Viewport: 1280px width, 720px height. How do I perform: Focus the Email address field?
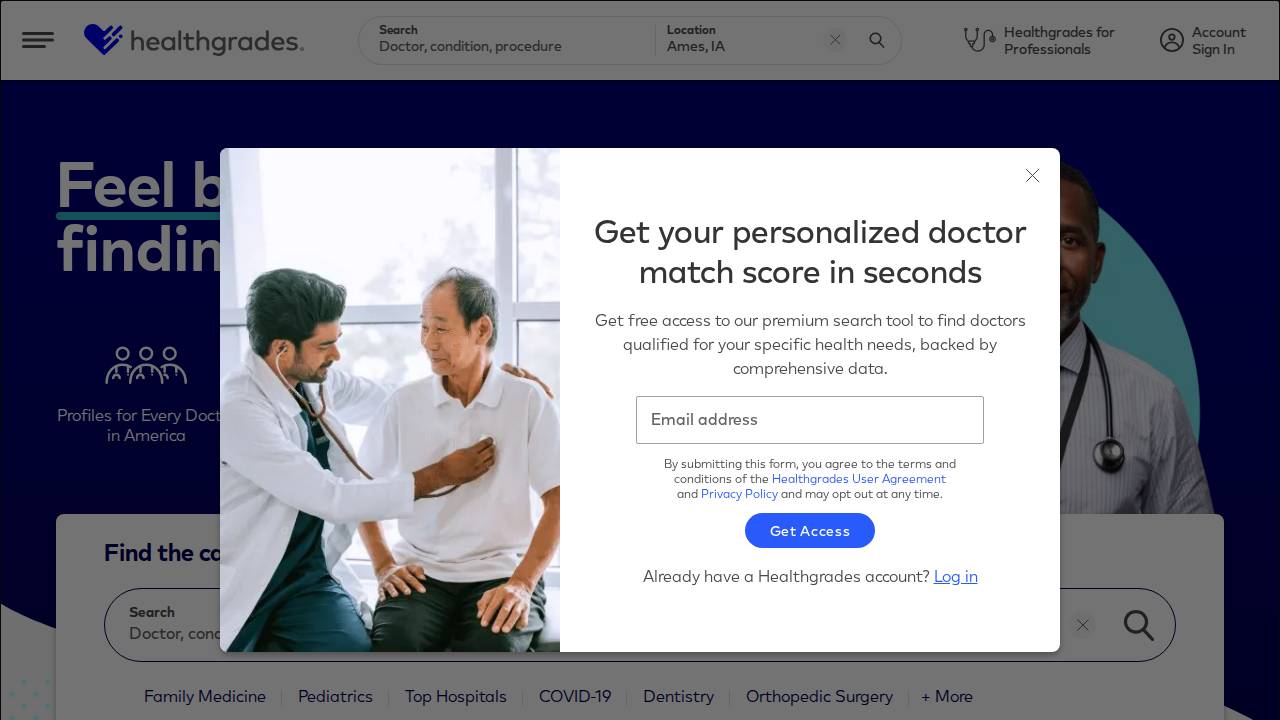pyautogui.click(x=810, y=420)
